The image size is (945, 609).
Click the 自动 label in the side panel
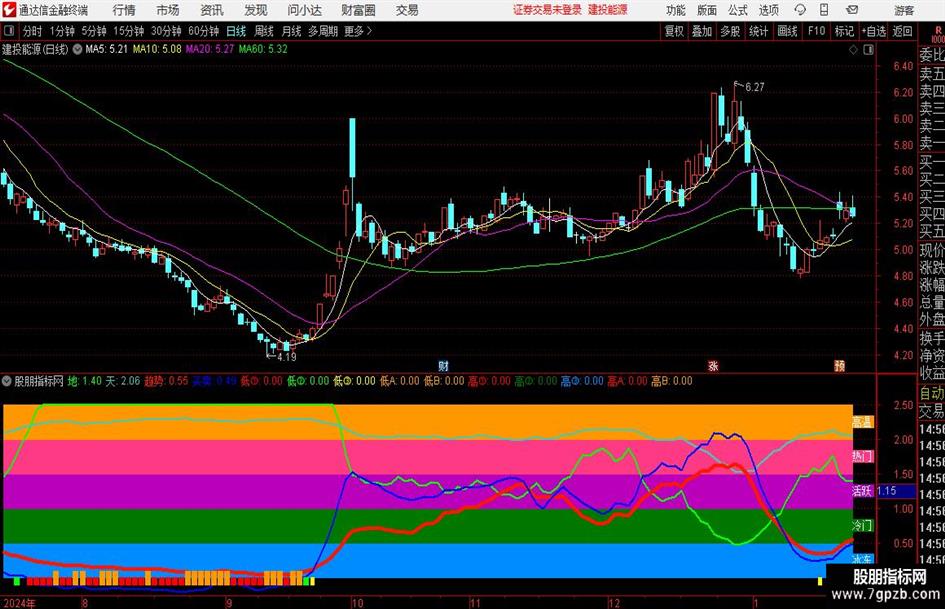932,393
